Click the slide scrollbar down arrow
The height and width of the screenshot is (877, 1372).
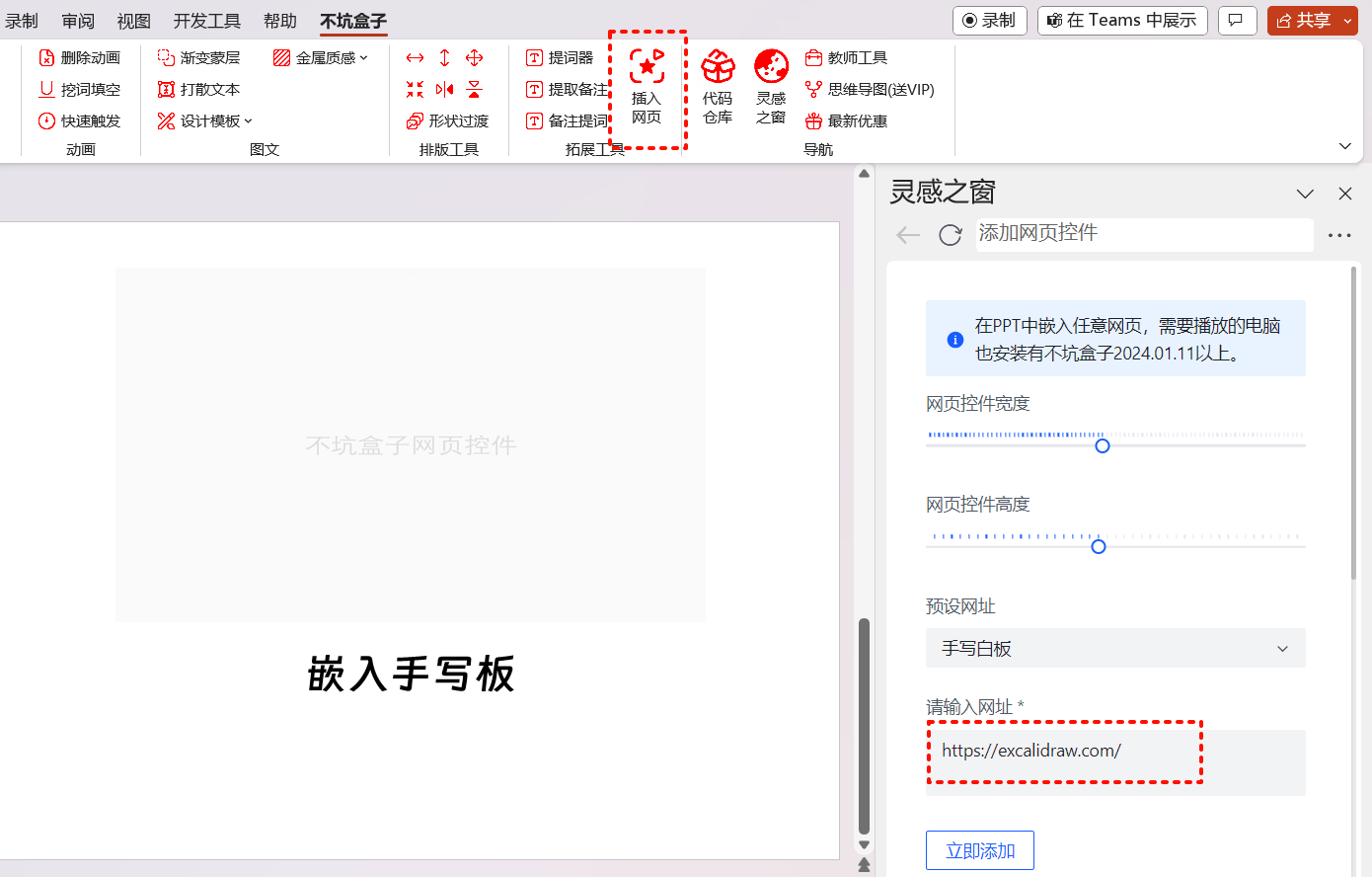(x=864, y=844)
